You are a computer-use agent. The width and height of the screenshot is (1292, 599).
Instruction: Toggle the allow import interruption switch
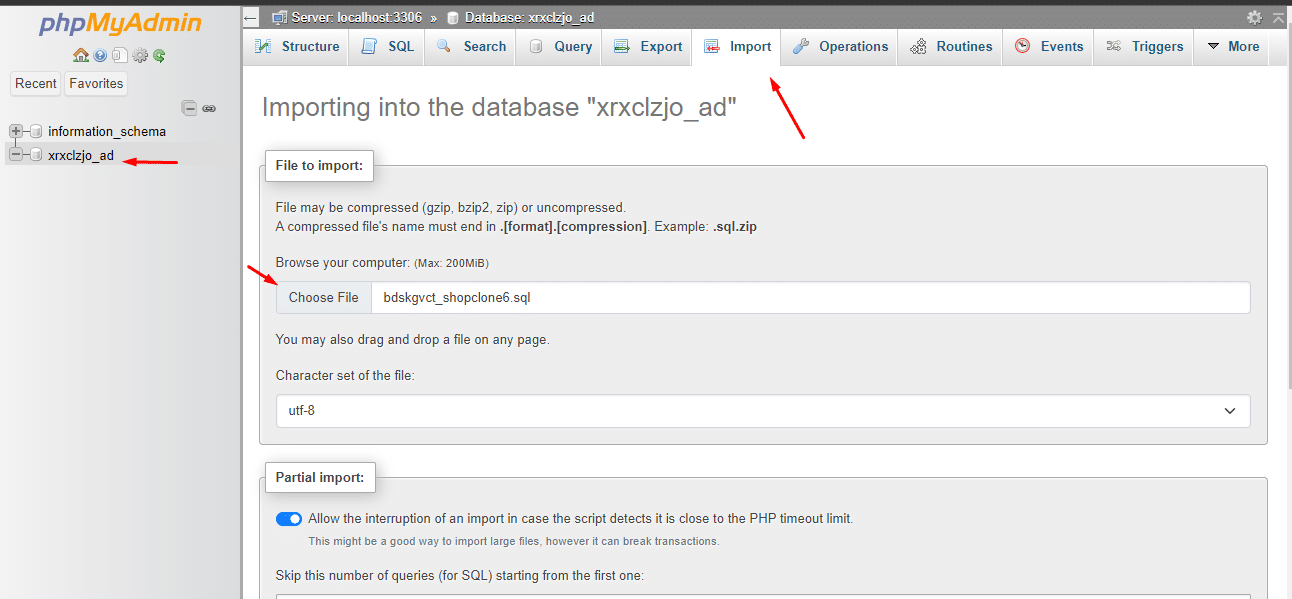tap(289, 519)
